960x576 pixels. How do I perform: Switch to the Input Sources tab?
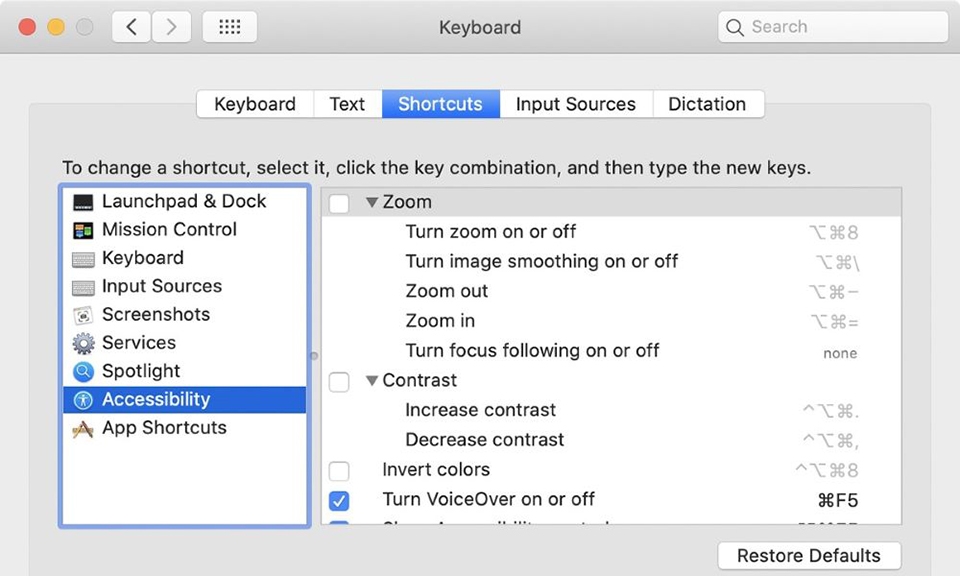coord(576,104)
